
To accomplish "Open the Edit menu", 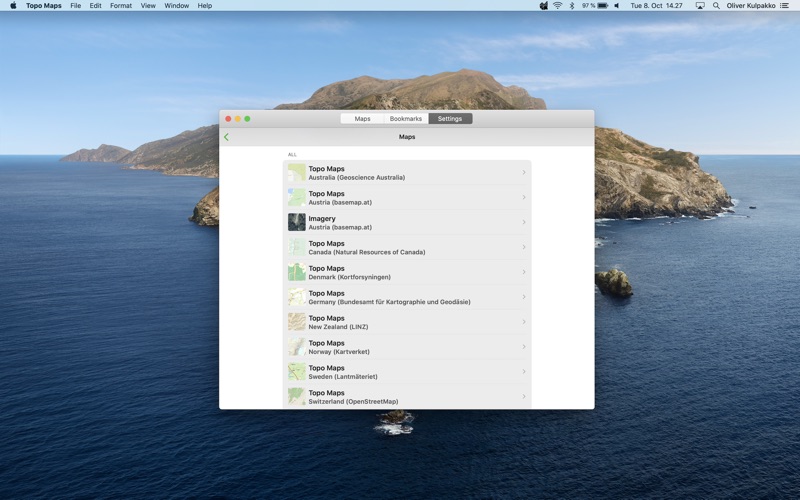I will [x=95, y=6].
